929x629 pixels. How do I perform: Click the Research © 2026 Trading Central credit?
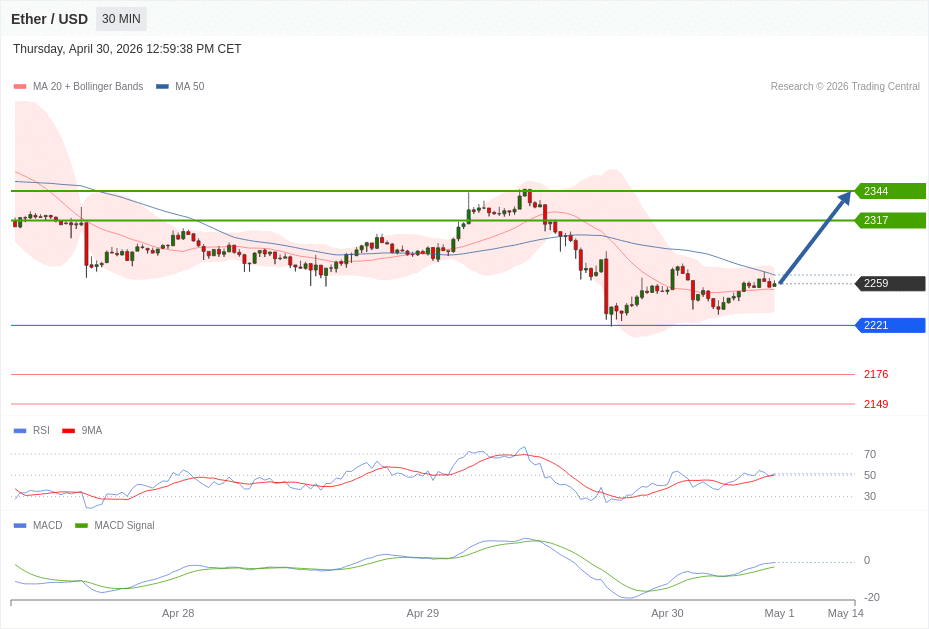[x=845, y=87]
